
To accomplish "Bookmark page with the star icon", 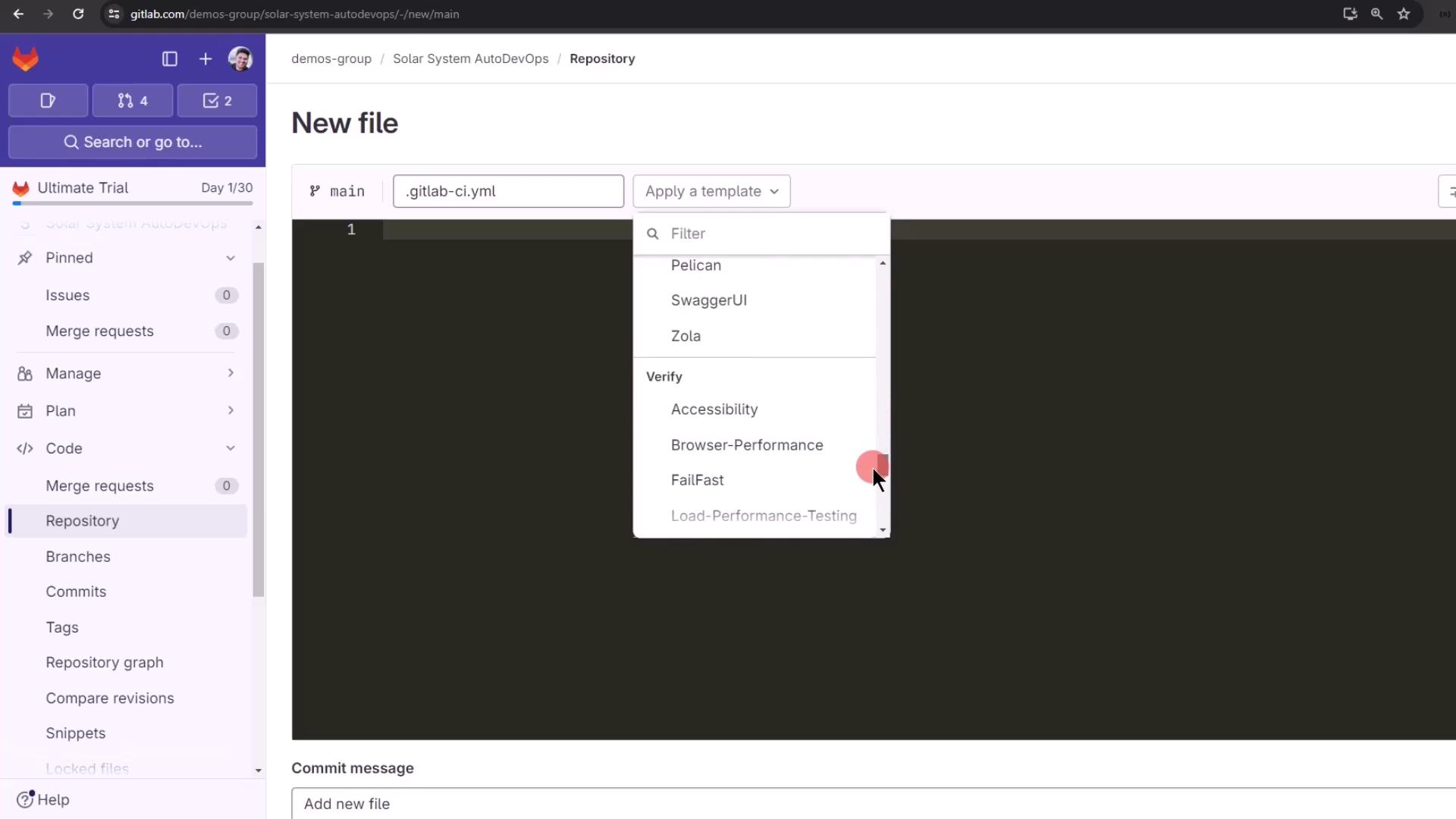I will 1404,14.
